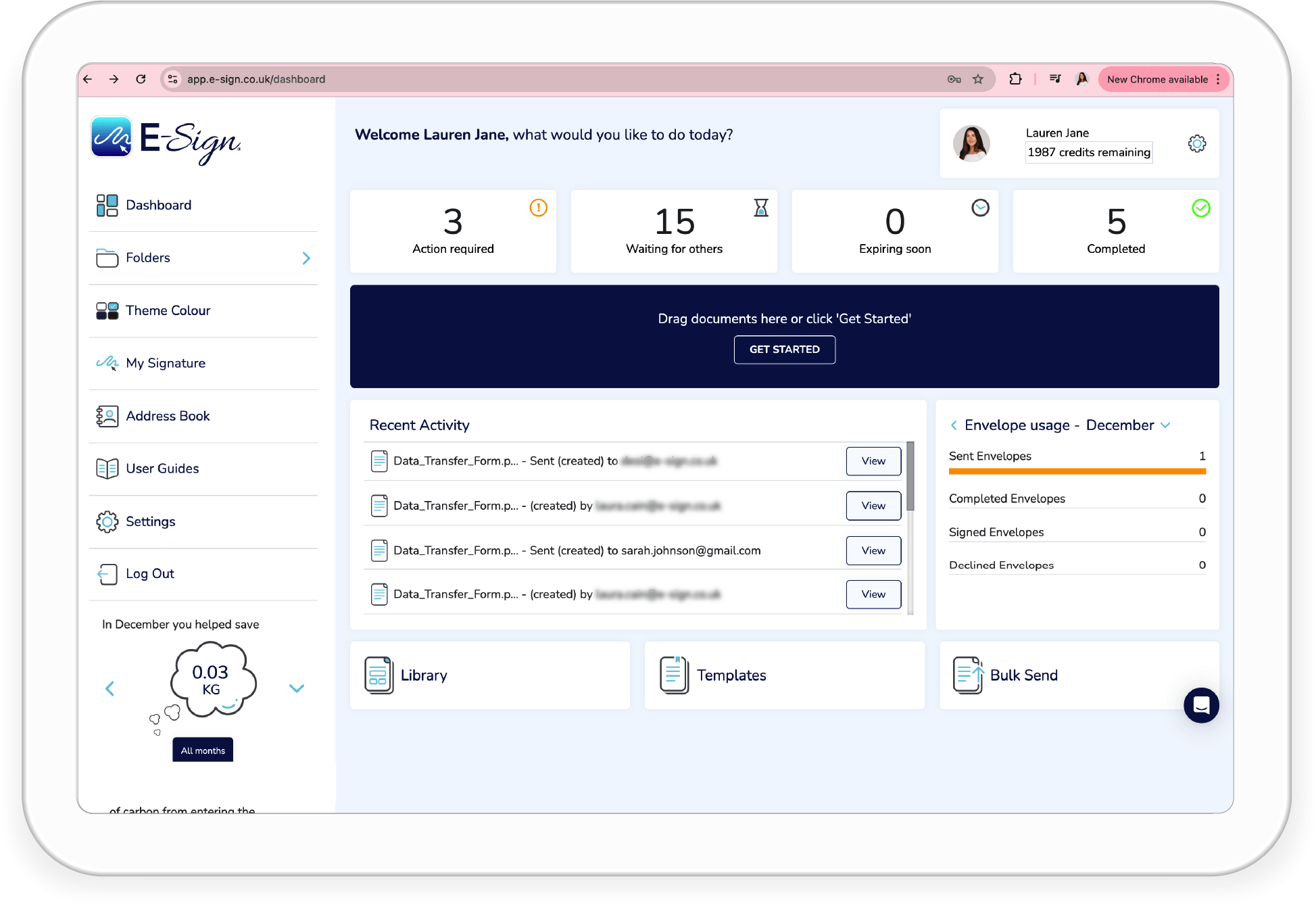Expand the Folders chevron arrow

point(306,258)
